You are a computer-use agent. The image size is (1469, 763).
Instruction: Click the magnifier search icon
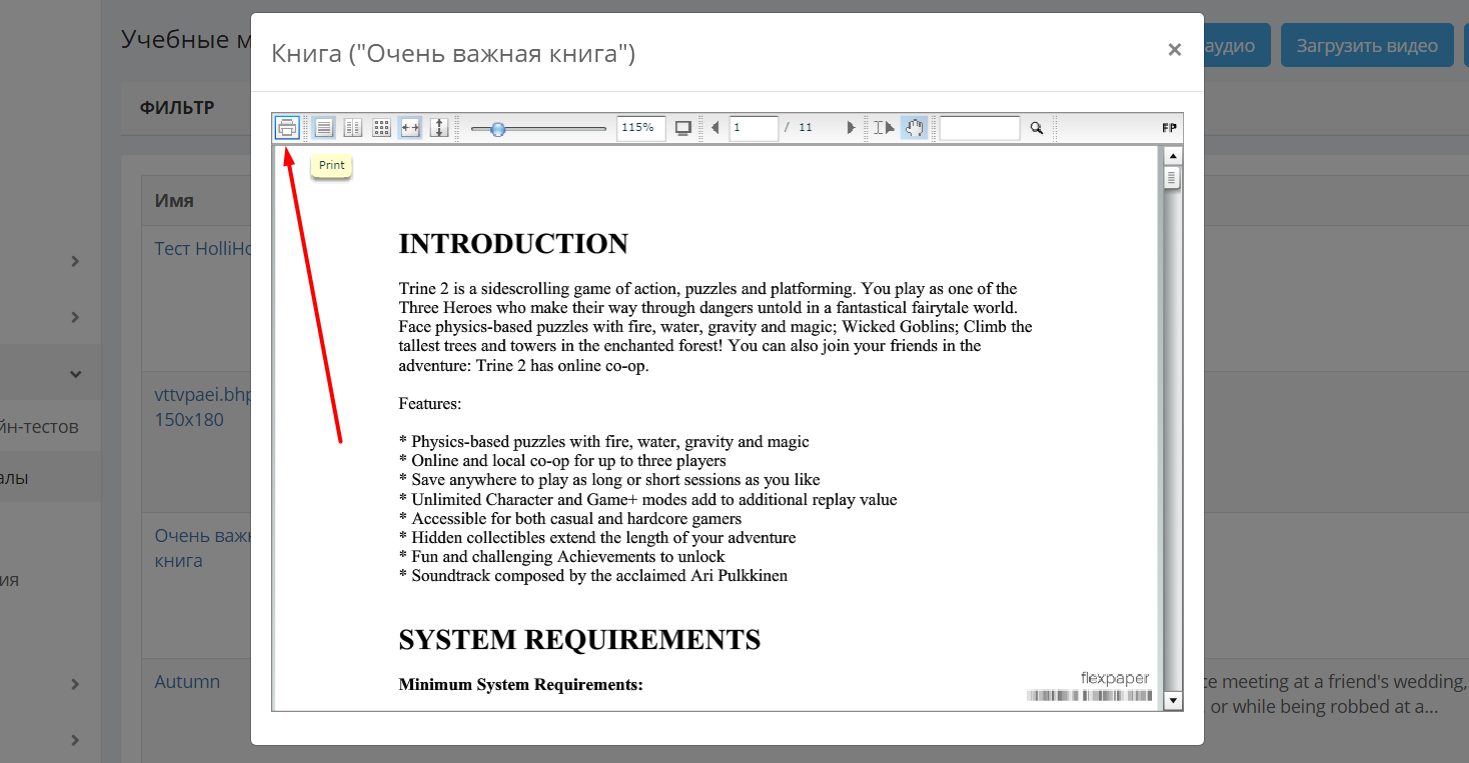click(1037, 128)
